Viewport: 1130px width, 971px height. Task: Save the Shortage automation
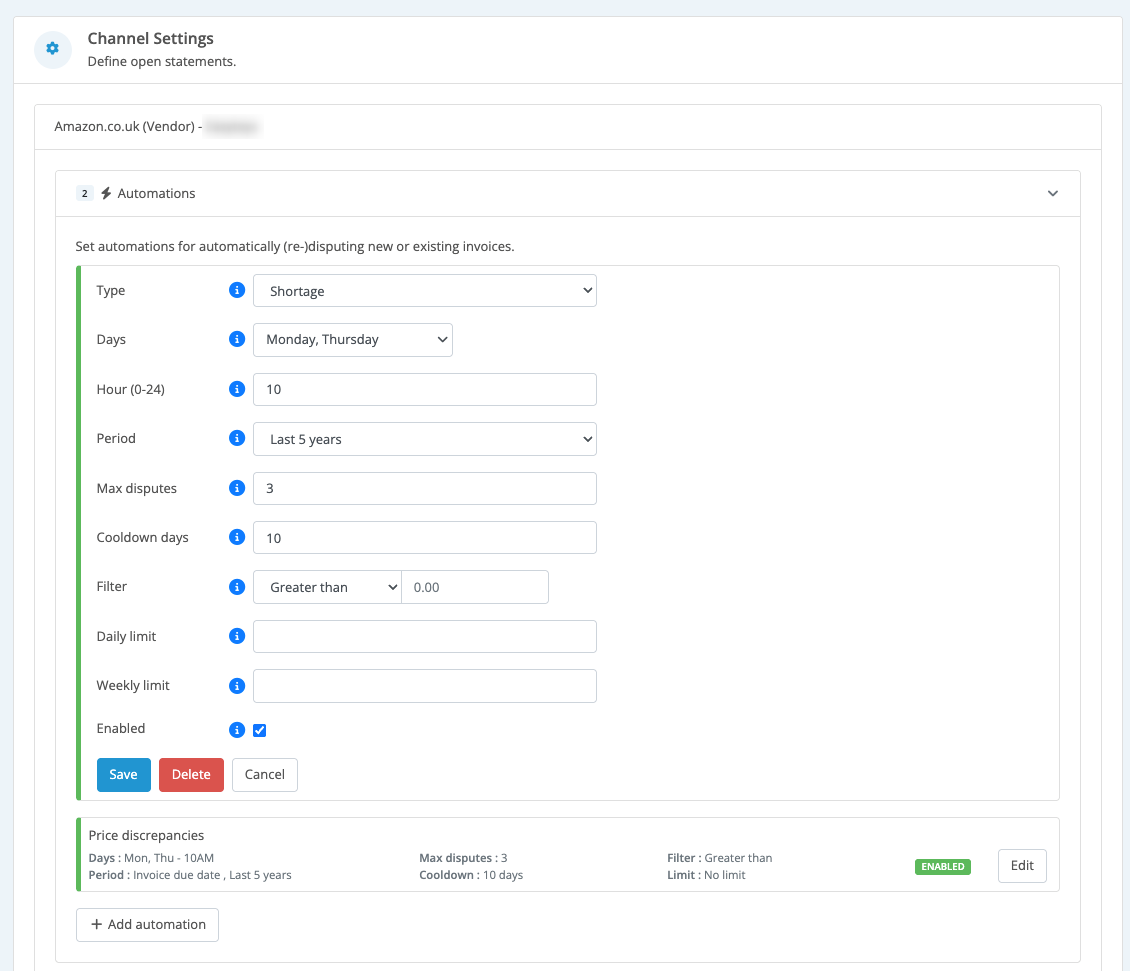(x=123, y=774)
